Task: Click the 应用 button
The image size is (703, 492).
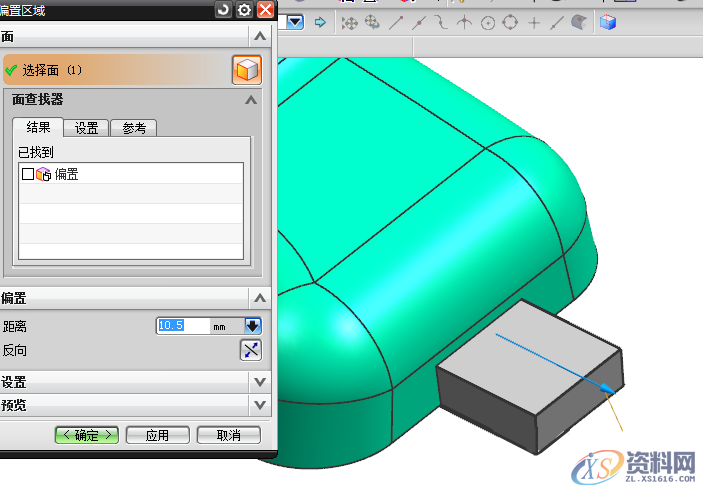Action: (x=157, y=435)
